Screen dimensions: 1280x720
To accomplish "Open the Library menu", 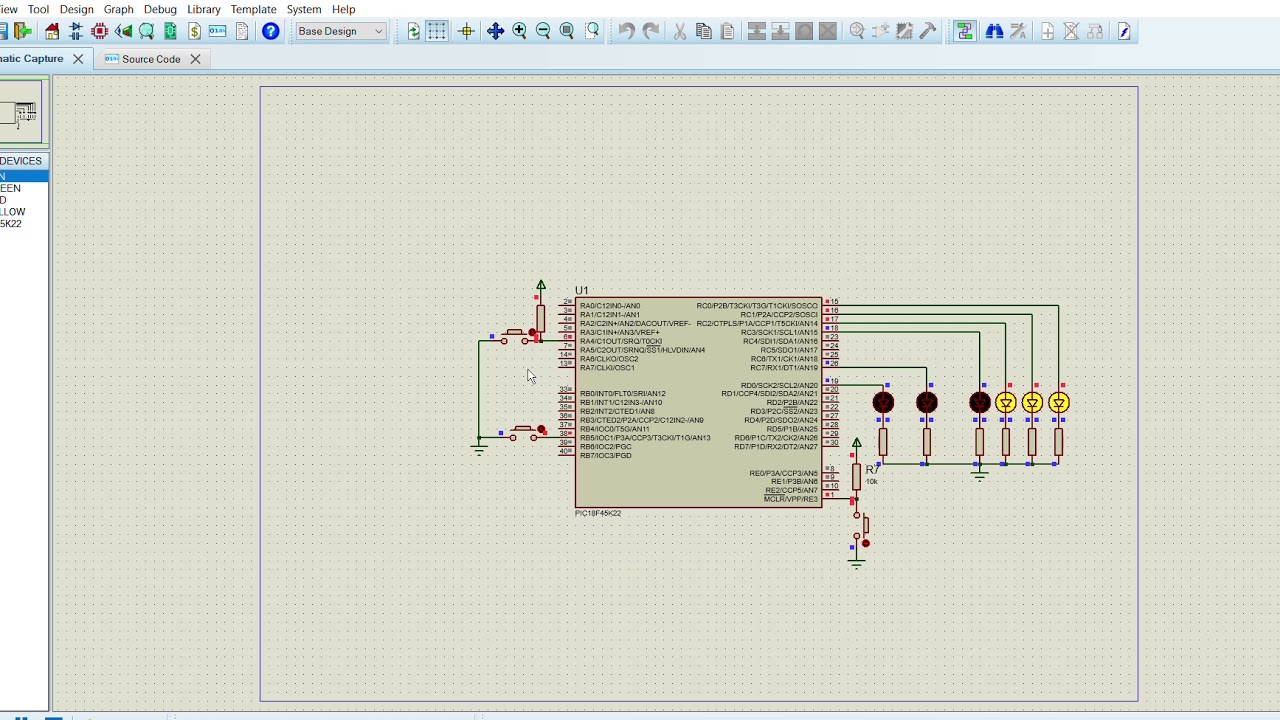I will (204, 9).
